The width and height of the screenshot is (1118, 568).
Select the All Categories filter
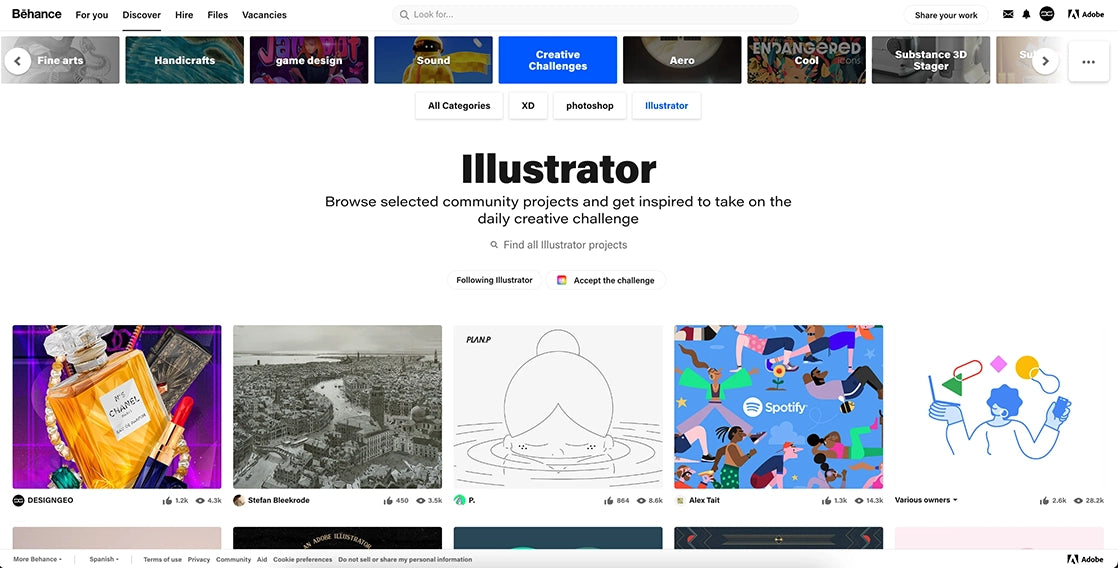459,105
